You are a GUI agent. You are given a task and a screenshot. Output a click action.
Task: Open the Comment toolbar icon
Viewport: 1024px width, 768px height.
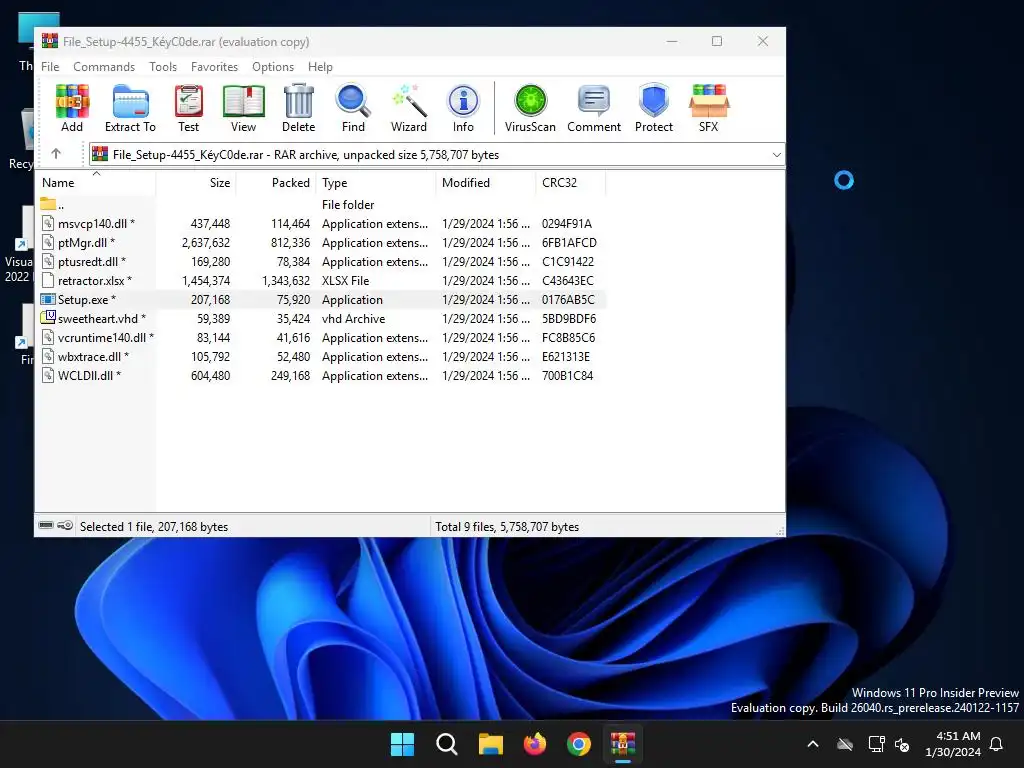(x=594, y=108)
